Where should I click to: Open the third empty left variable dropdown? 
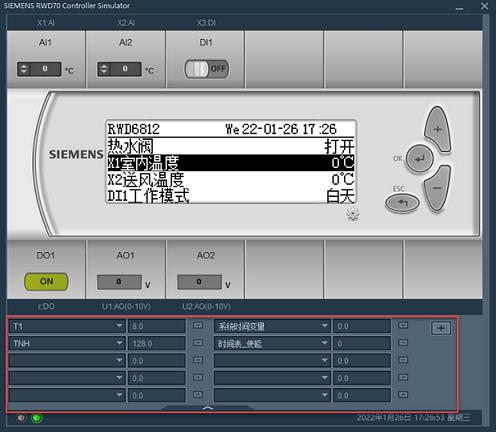(67, 361)
